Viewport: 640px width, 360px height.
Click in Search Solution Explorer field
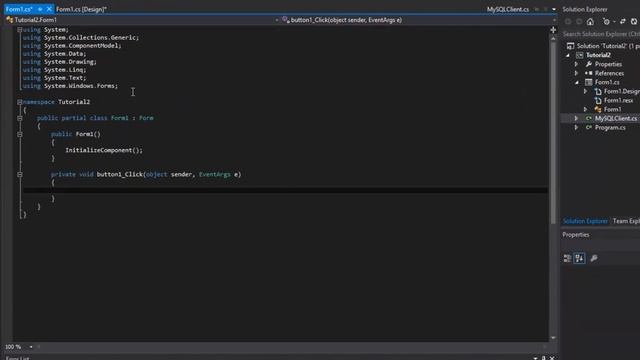coord(601,34)
